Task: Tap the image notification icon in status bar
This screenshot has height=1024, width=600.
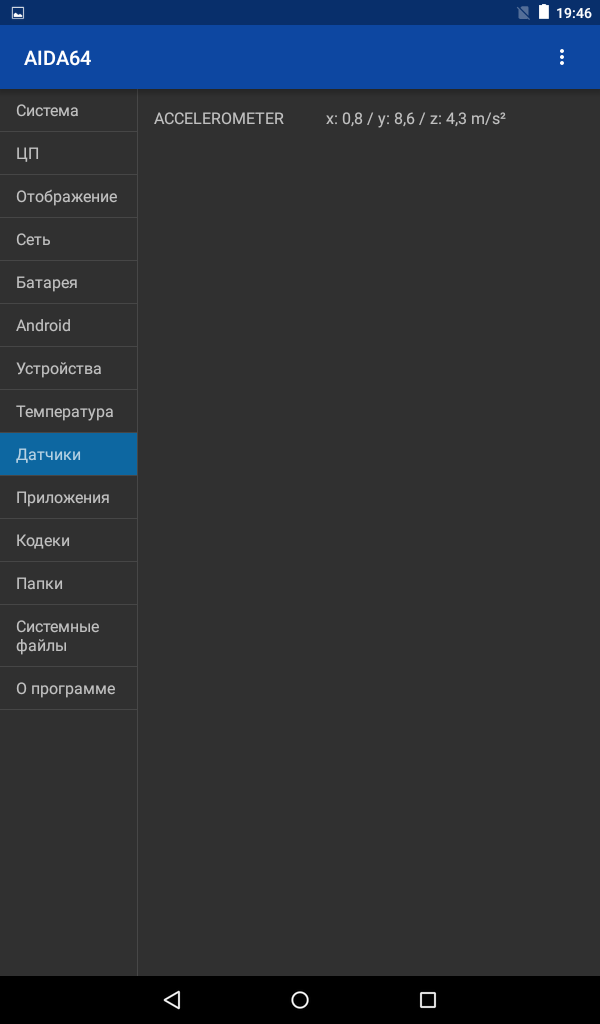Action: click(x=18, y=12)
